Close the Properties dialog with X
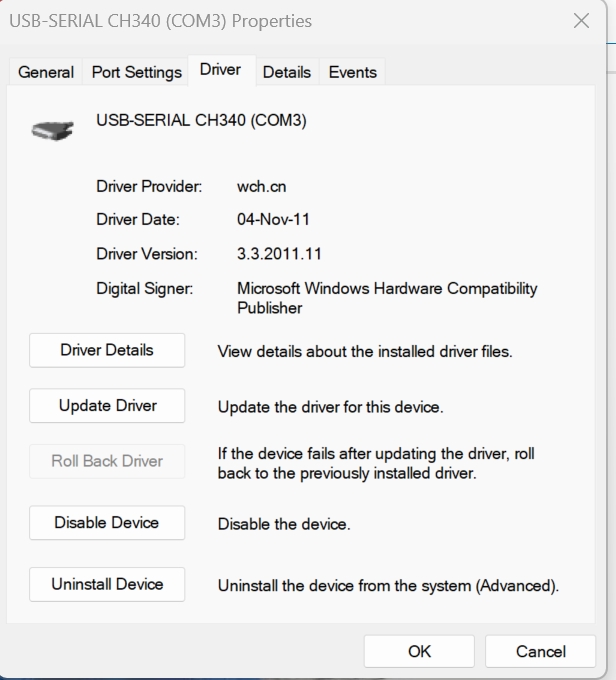This screenshot has width=616, height=680. point(581,21)
